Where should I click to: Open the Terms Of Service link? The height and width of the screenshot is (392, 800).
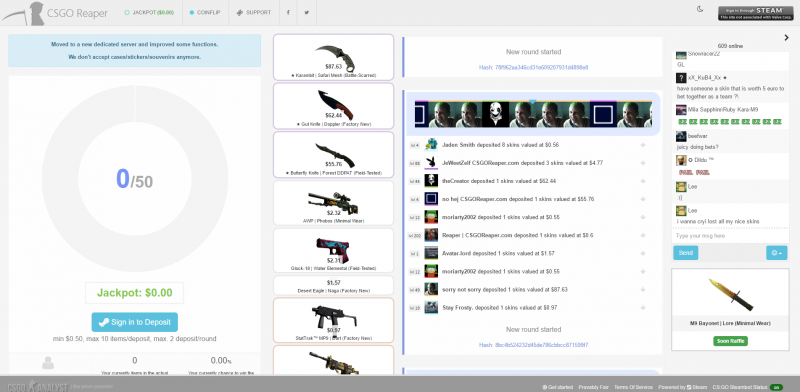[634, 387]
